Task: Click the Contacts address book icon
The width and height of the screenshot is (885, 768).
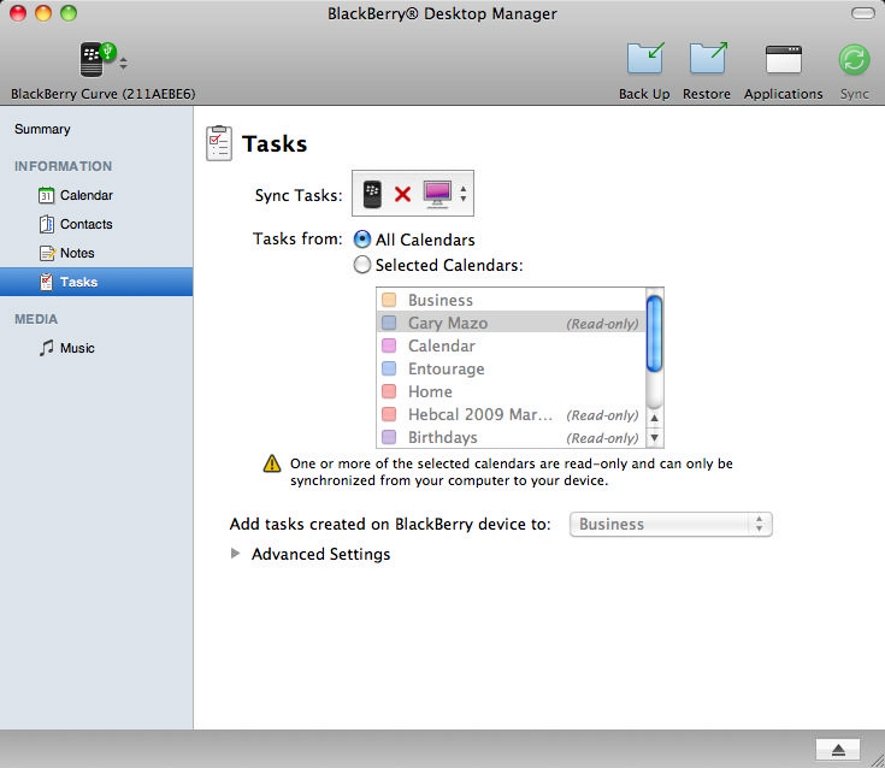Action: point(46,224)
